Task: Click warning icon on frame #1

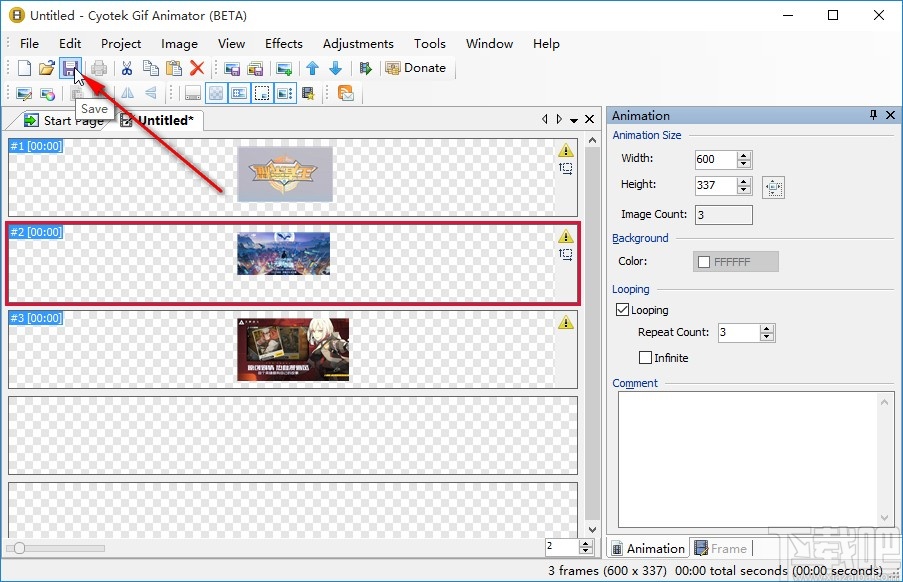Action: 566,150
